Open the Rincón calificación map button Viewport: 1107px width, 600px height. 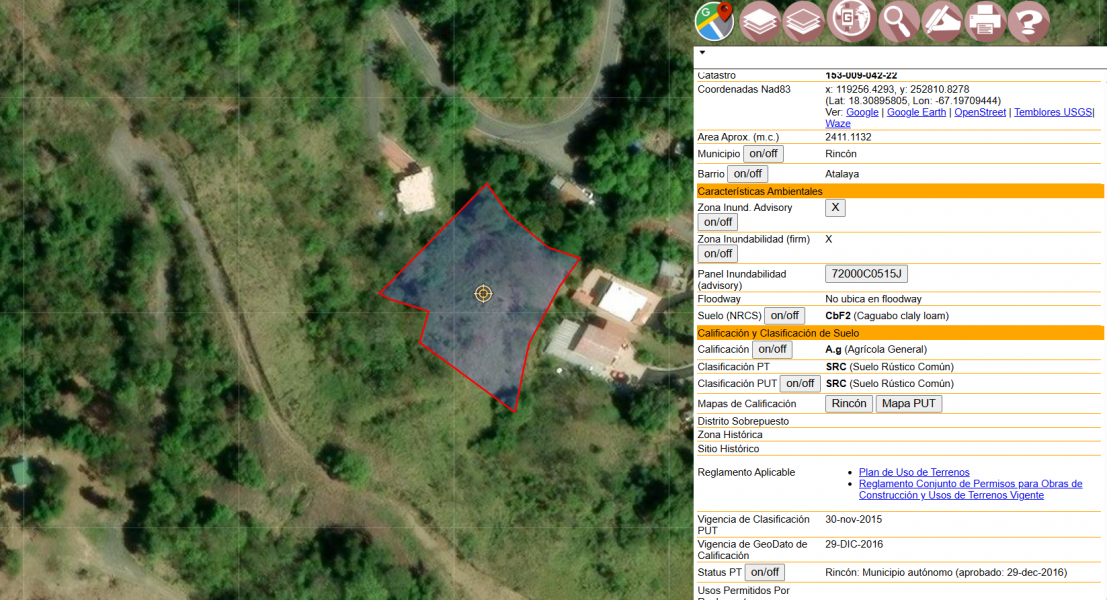pyautogui.click(x=849, y=404)
